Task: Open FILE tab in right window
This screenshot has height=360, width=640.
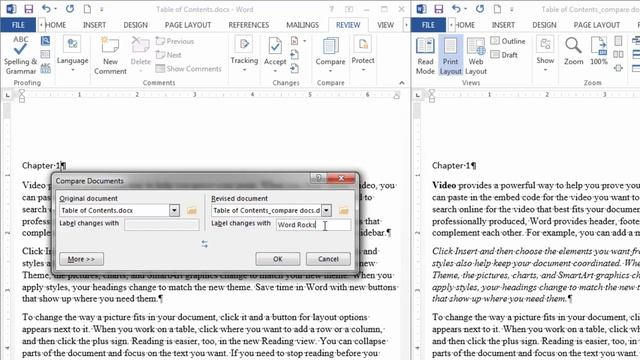Action: 428,25
